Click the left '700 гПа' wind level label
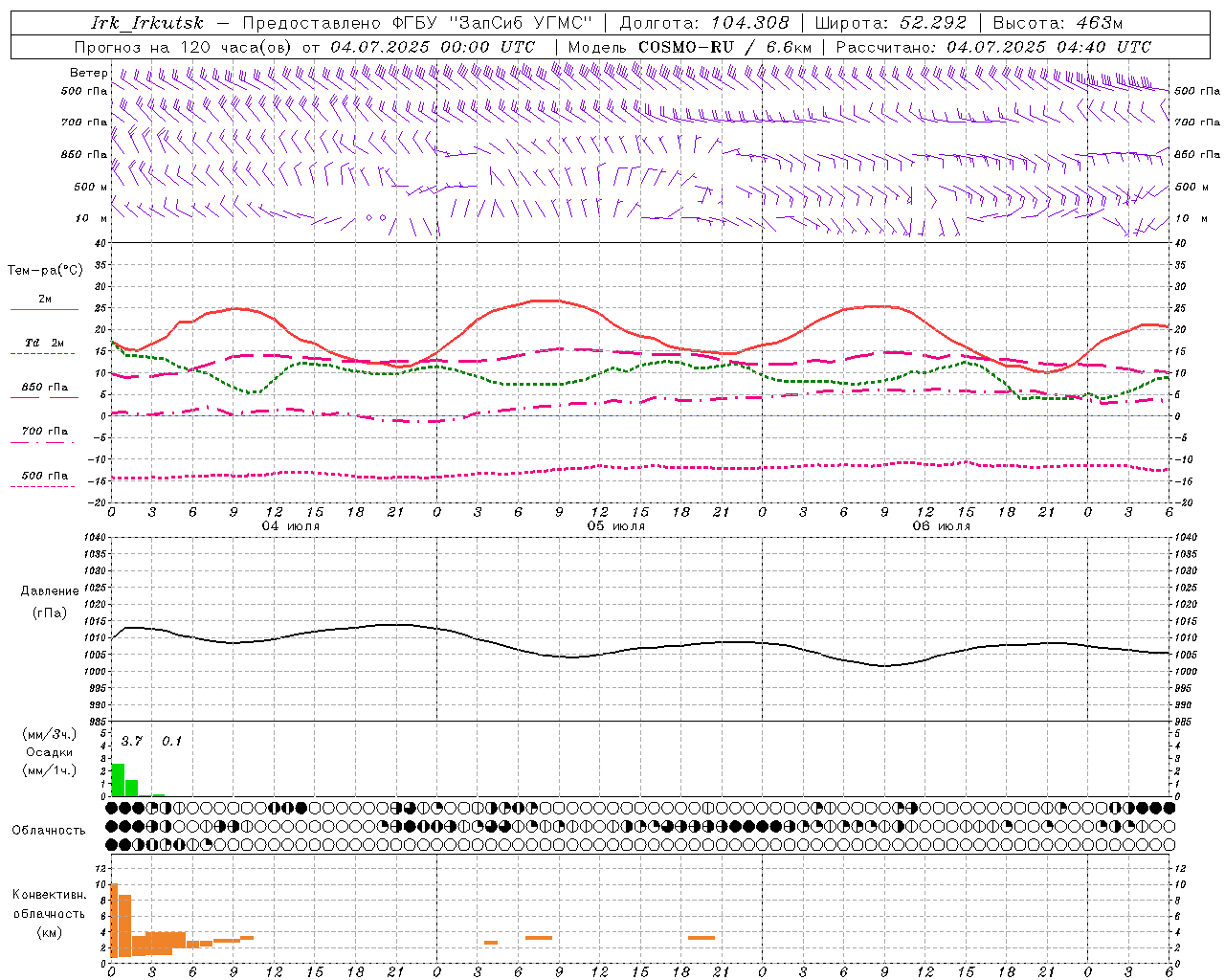 (84, 122)
